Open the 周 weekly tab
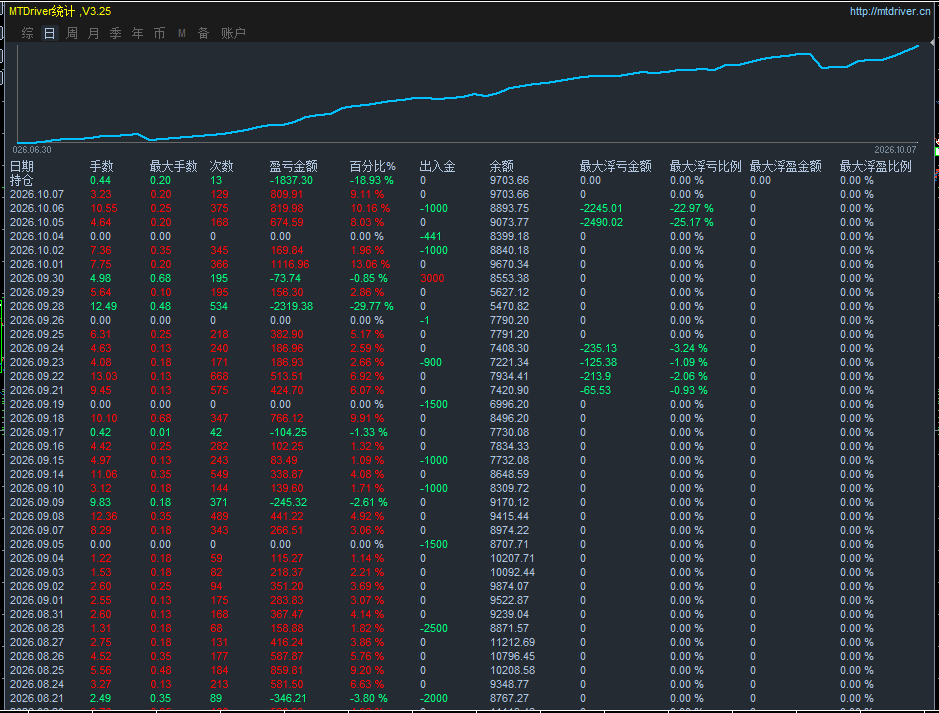Viewport: 939px width, 713px height. (72, 34)
